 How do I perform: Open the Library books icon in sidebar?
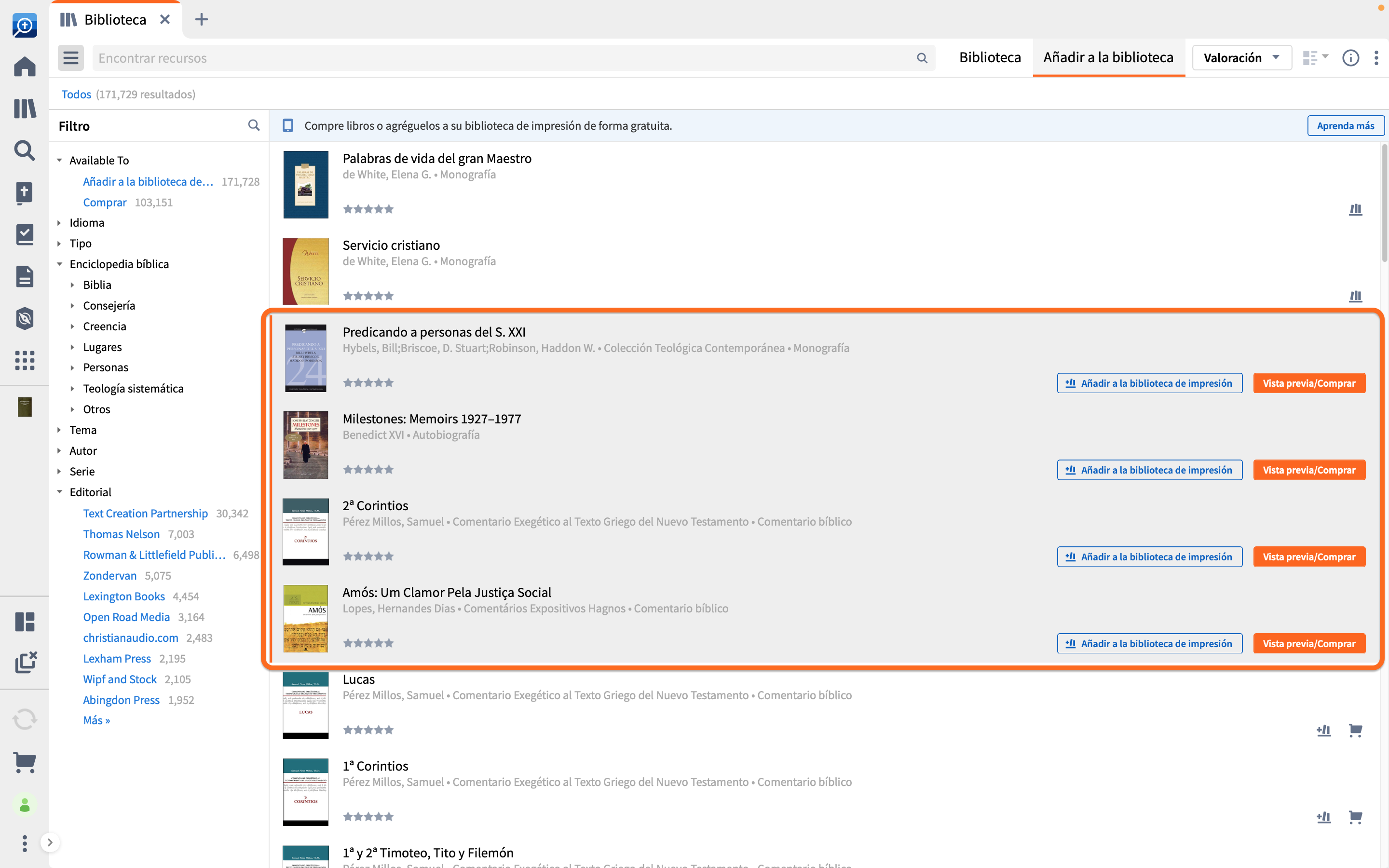click(x=25, y=108)
